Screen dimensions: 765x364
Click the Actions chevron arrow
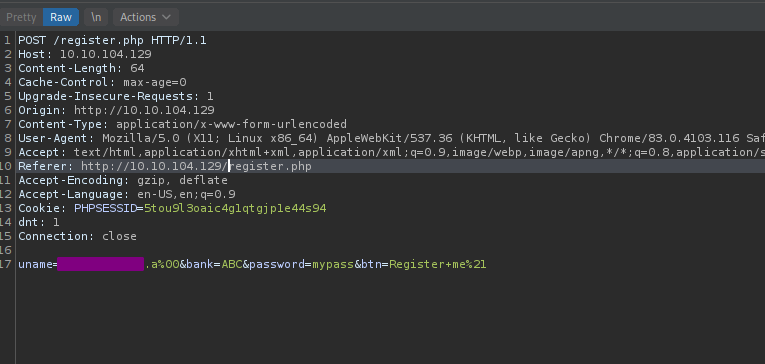pos(166,17)
